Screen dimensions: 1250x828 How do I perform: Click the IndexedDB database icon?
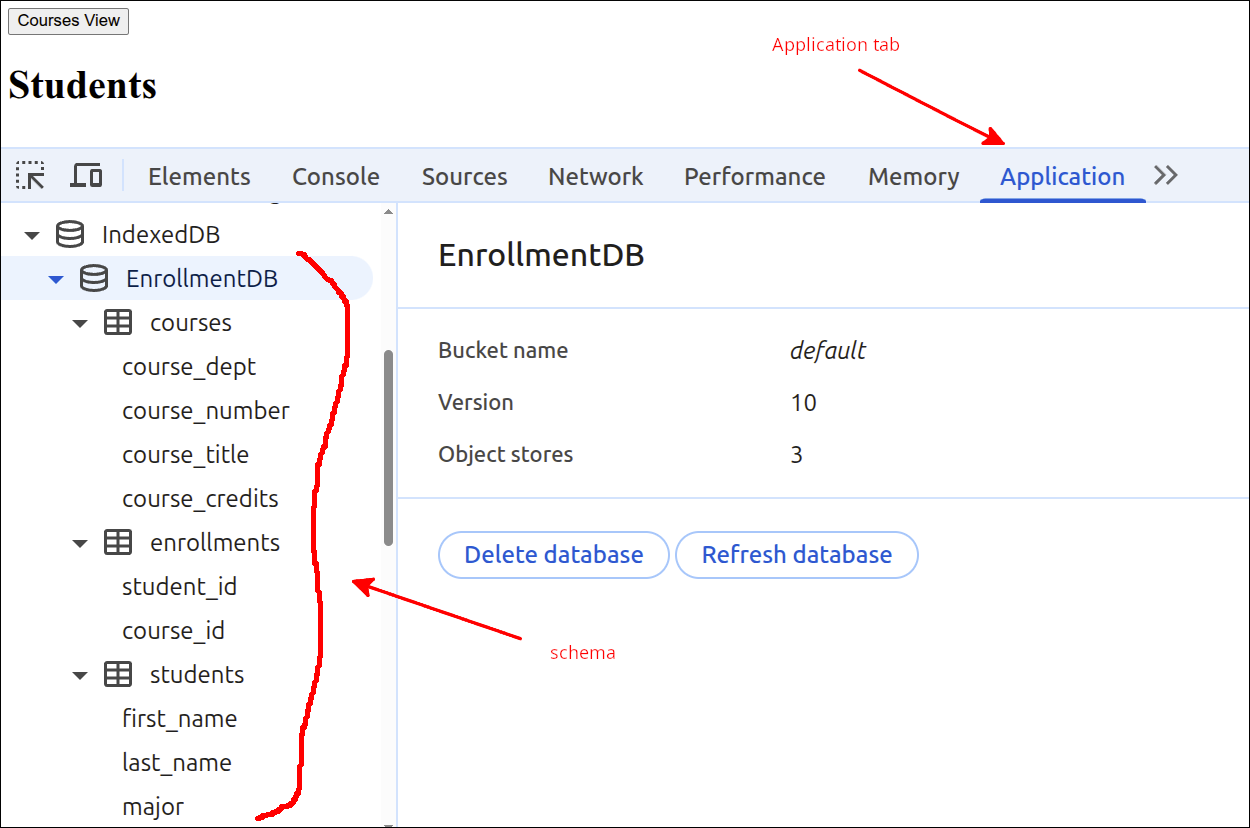click(69, 234)
